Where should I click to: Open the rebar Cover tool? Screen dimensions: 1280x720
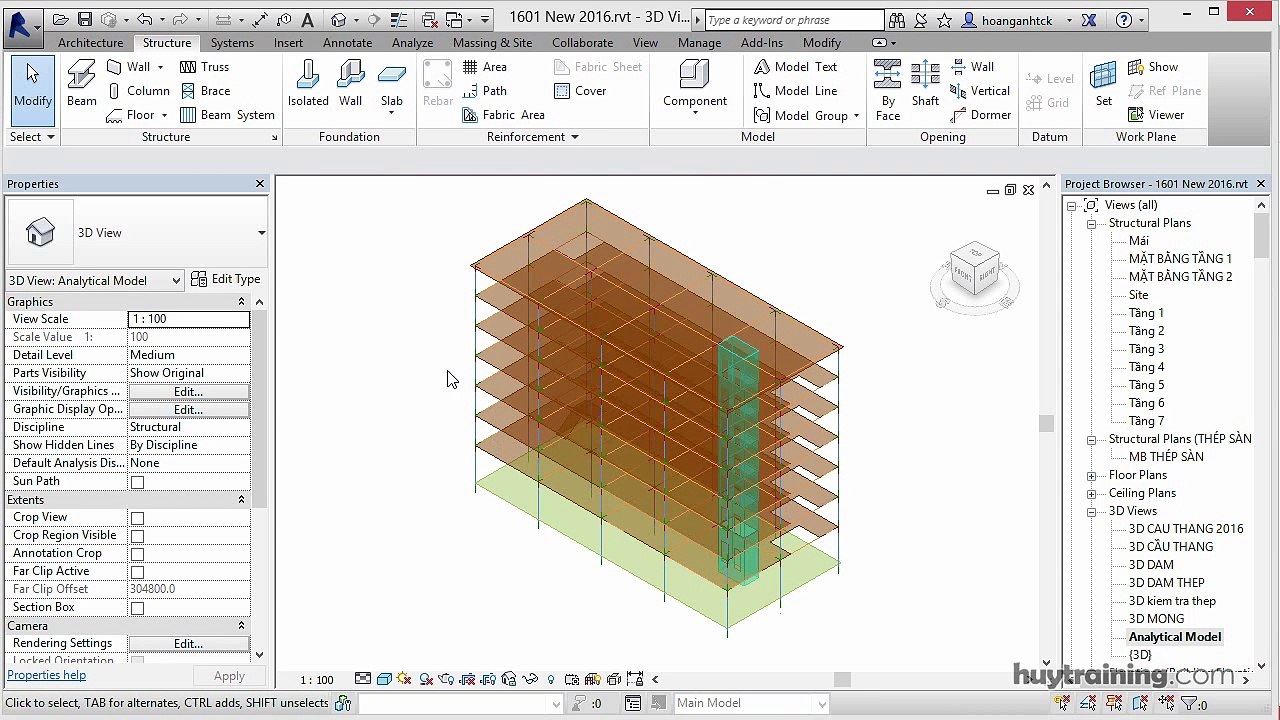[580, 91]
